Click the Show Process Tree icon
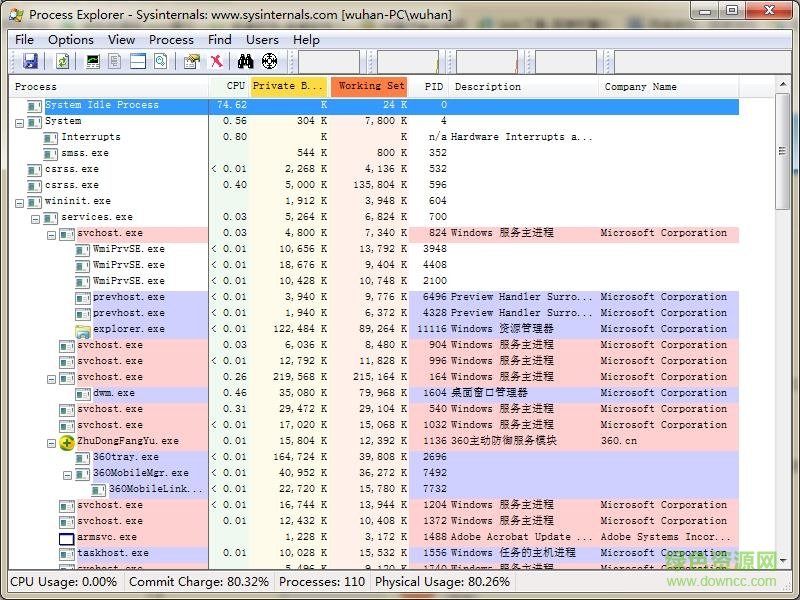 click(114, 60)
